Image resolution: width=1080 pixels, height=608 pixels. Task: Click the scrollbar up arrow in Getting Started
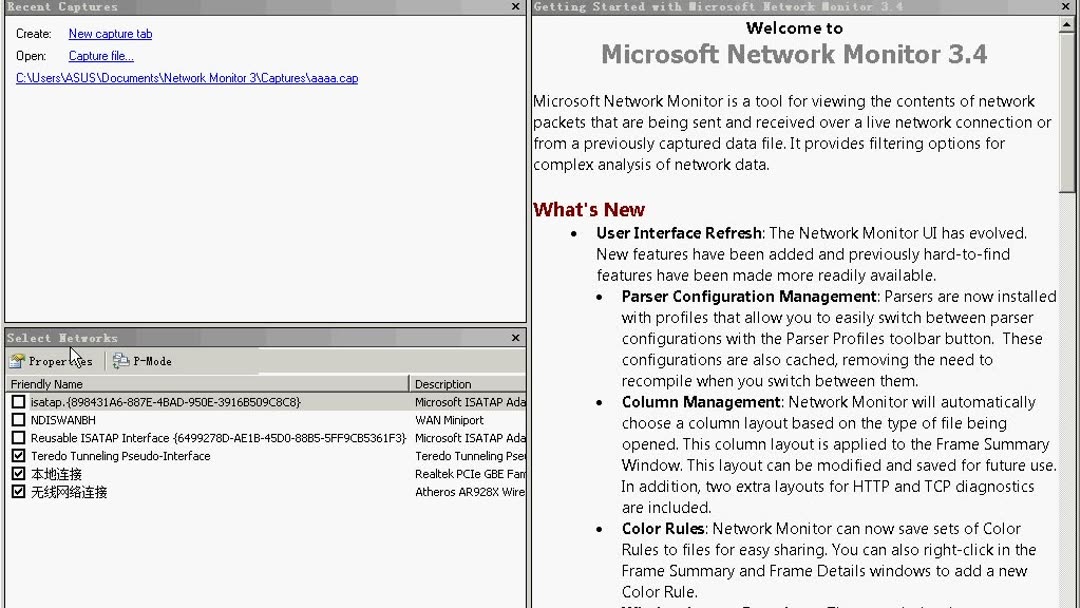(1067, 24)
